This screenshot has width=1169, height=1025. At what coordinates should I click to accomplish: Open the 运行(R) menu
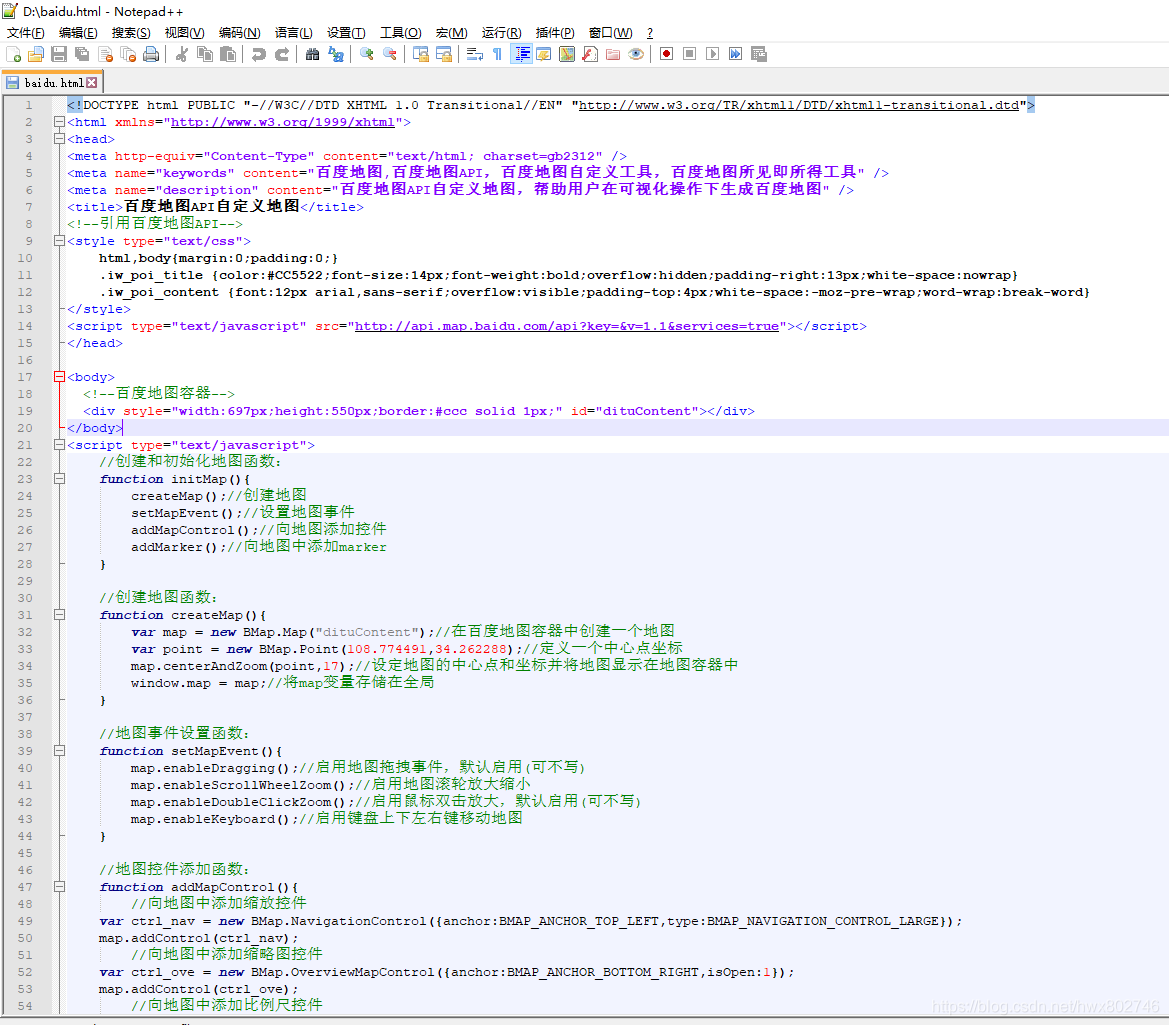pos(501,33)
